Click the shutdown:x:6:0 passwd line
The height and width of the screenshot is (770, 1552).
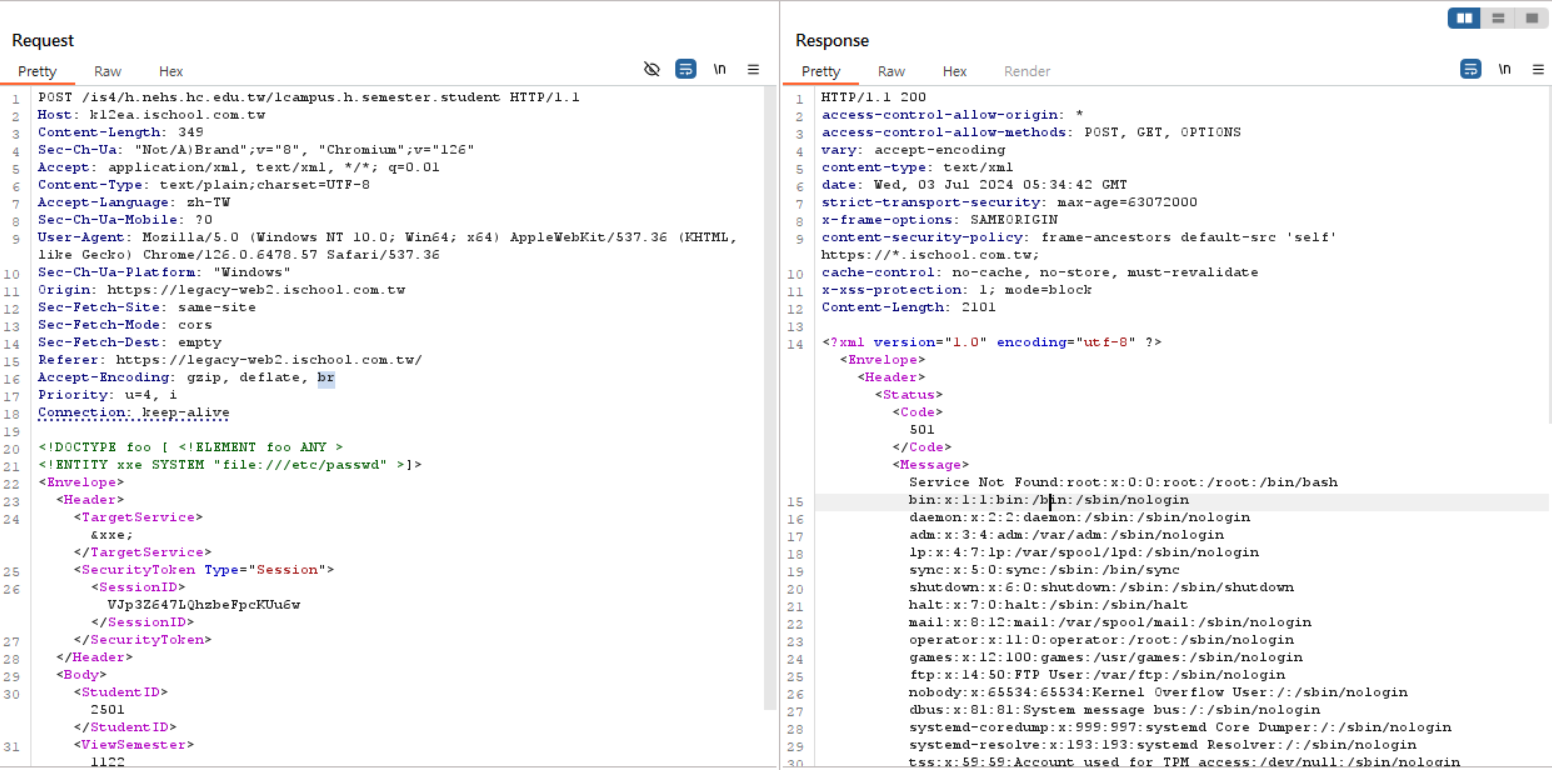pyautogui.click(x=1101, y=587)
